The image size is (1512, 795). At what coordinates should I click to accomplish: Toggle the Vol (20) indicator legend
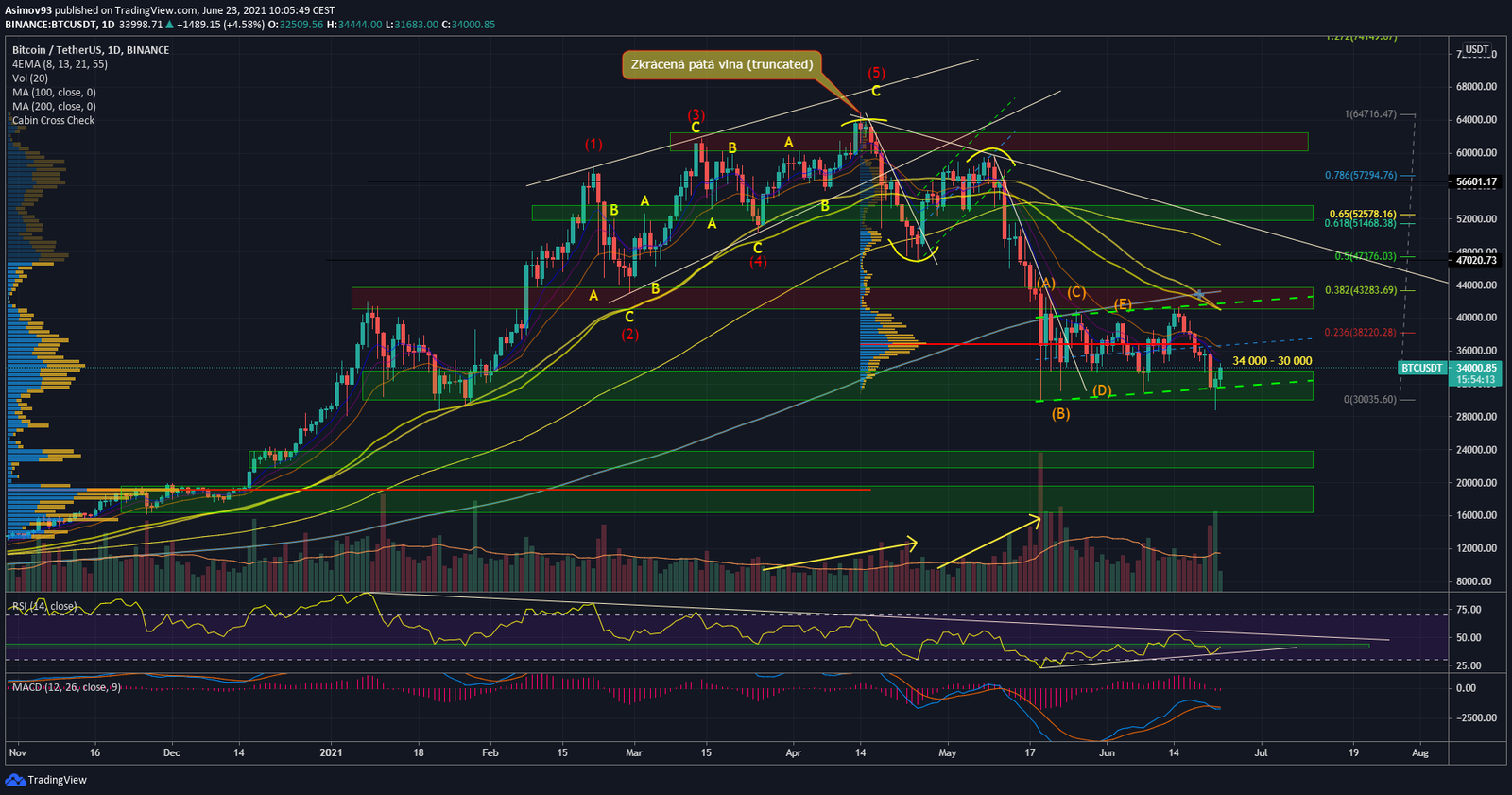30,78
